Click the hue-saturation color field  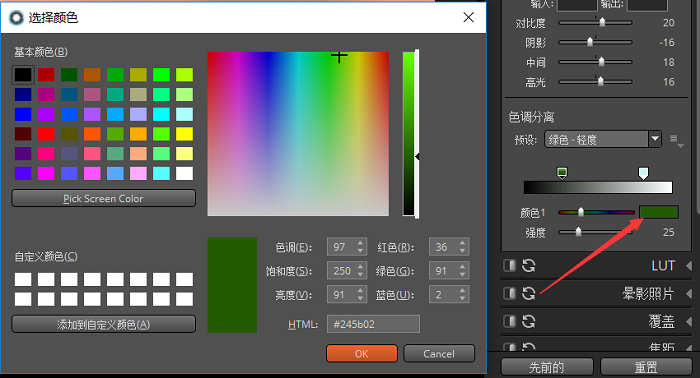point(298,133)
